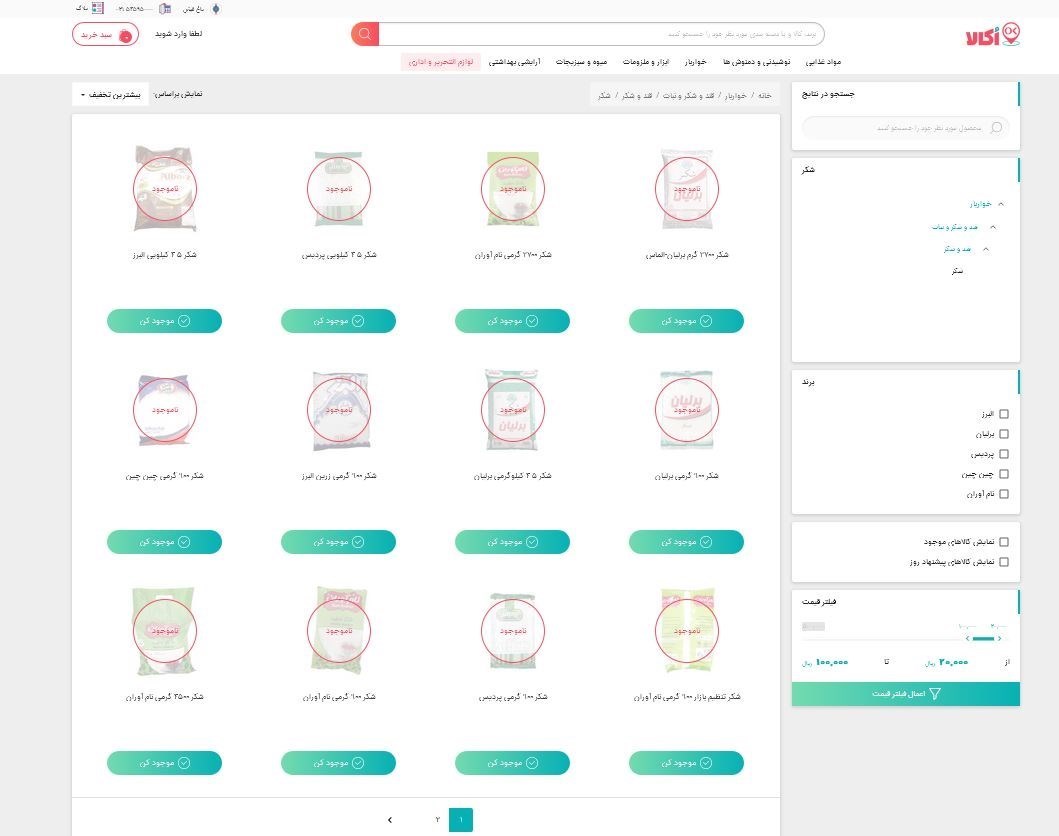The image size is (1059, 836).
Task: Collapse the خواربار category tree node
Action: pos(1001,204)
